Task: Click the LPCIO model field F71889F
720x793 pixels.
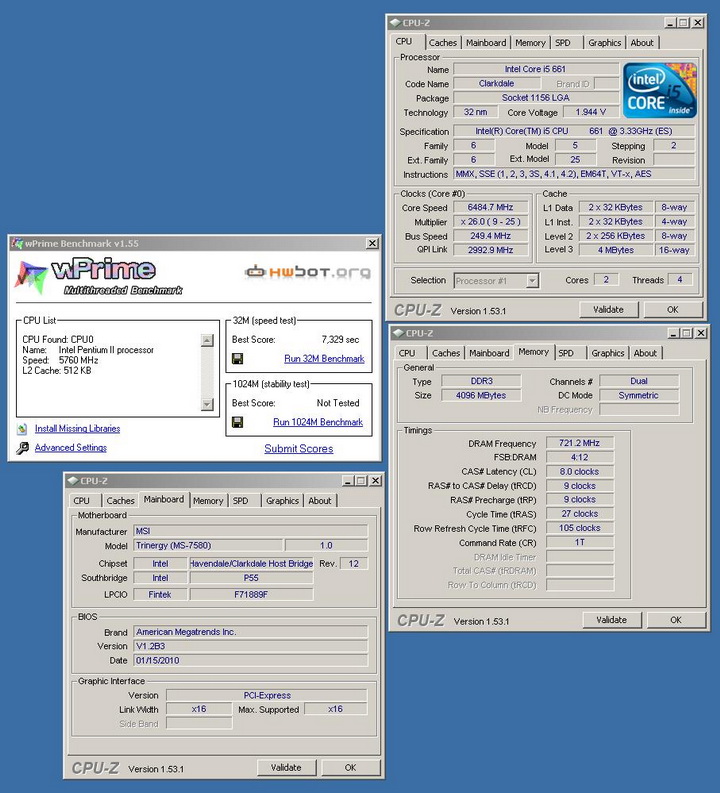Action: click(251, 594)
